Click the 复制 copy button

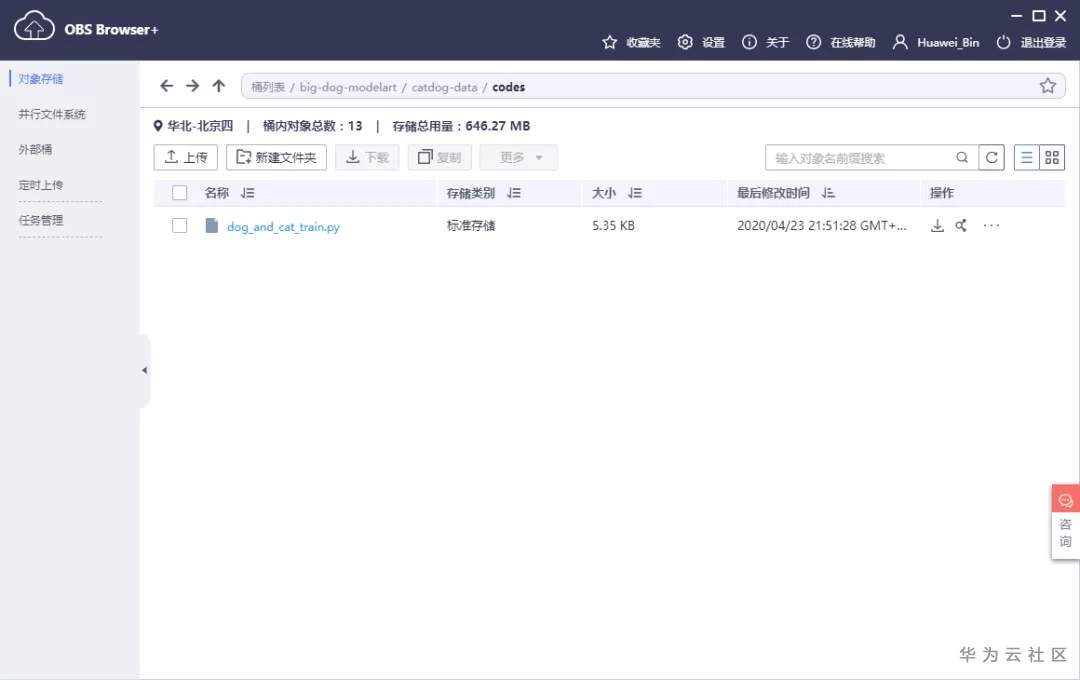coord(439,157)
